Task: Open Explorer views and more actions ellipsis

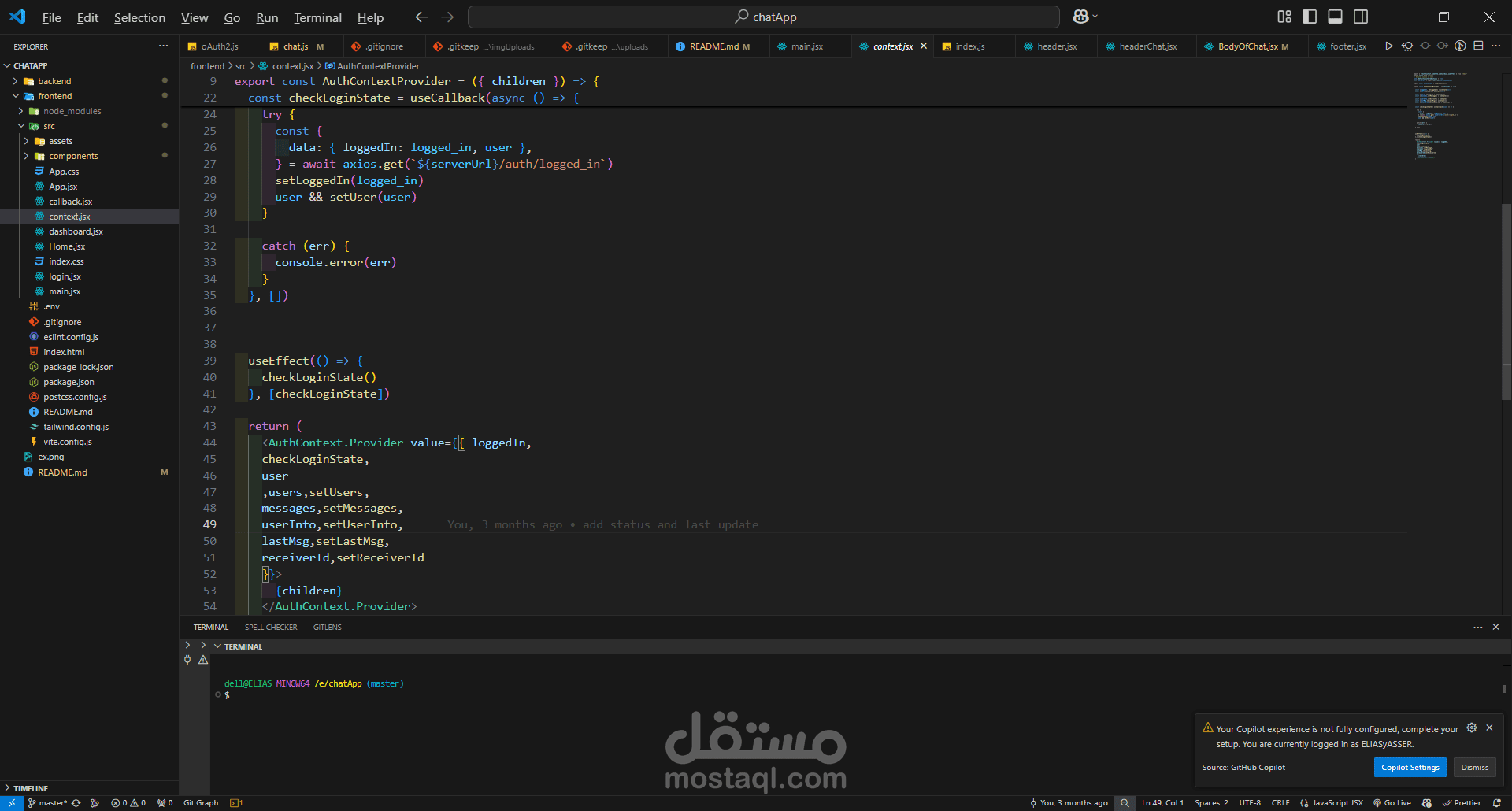Action: tap(163, 46)
